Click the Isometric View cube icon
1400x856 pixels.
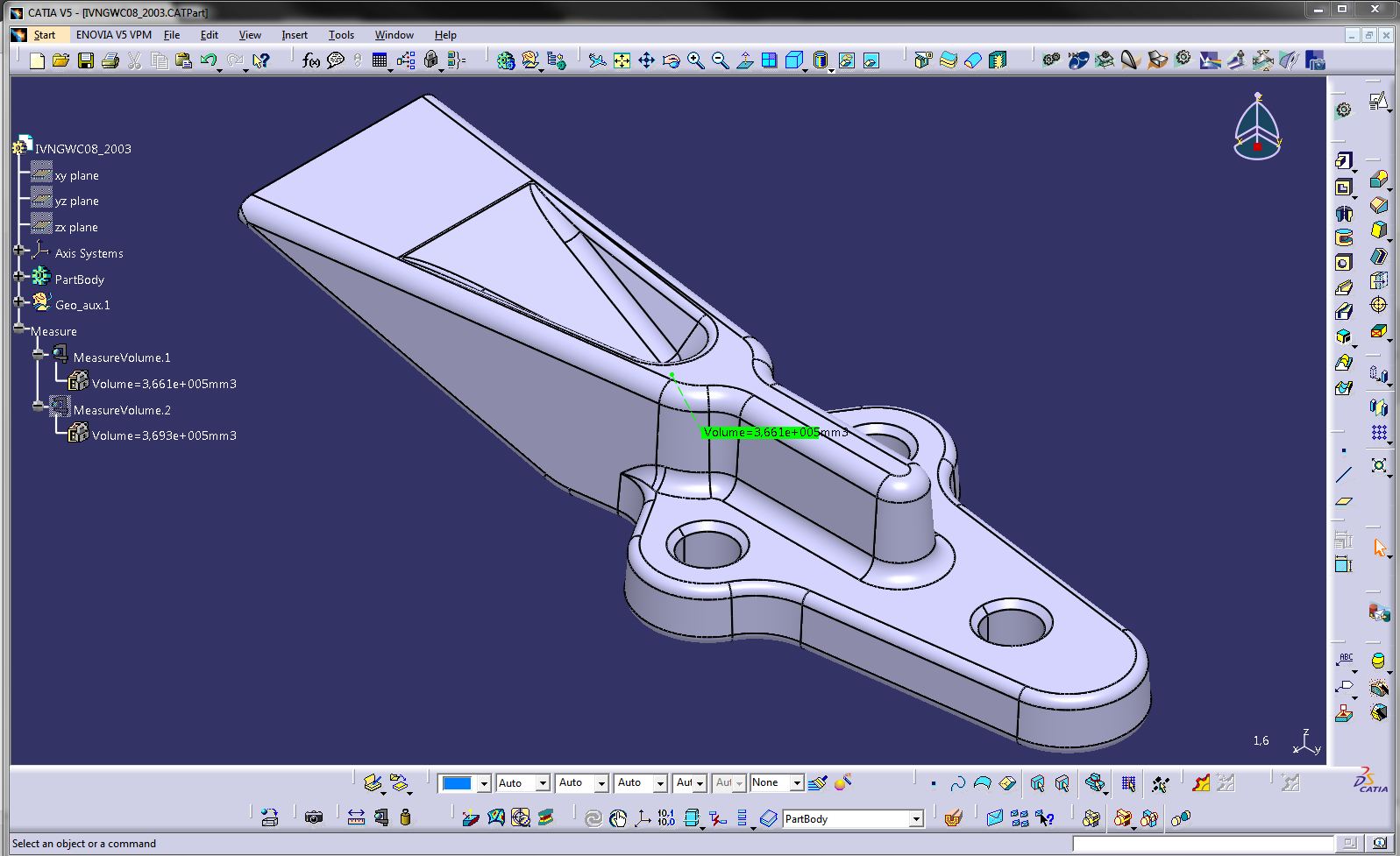pos(793,60)
